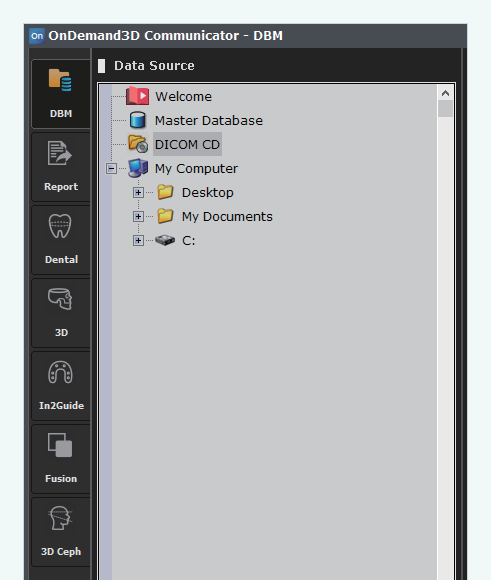The image size is (491, 580).
Task: Click the OnDemand3D app logo
Action: [x=37, y=36]
